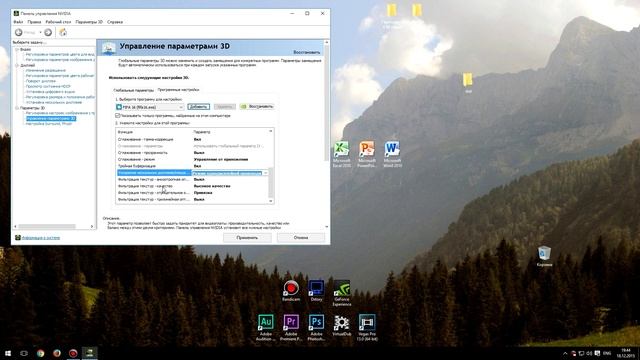
Task: Open the Back button history dropdown arrow
Action: coord(40,32)
